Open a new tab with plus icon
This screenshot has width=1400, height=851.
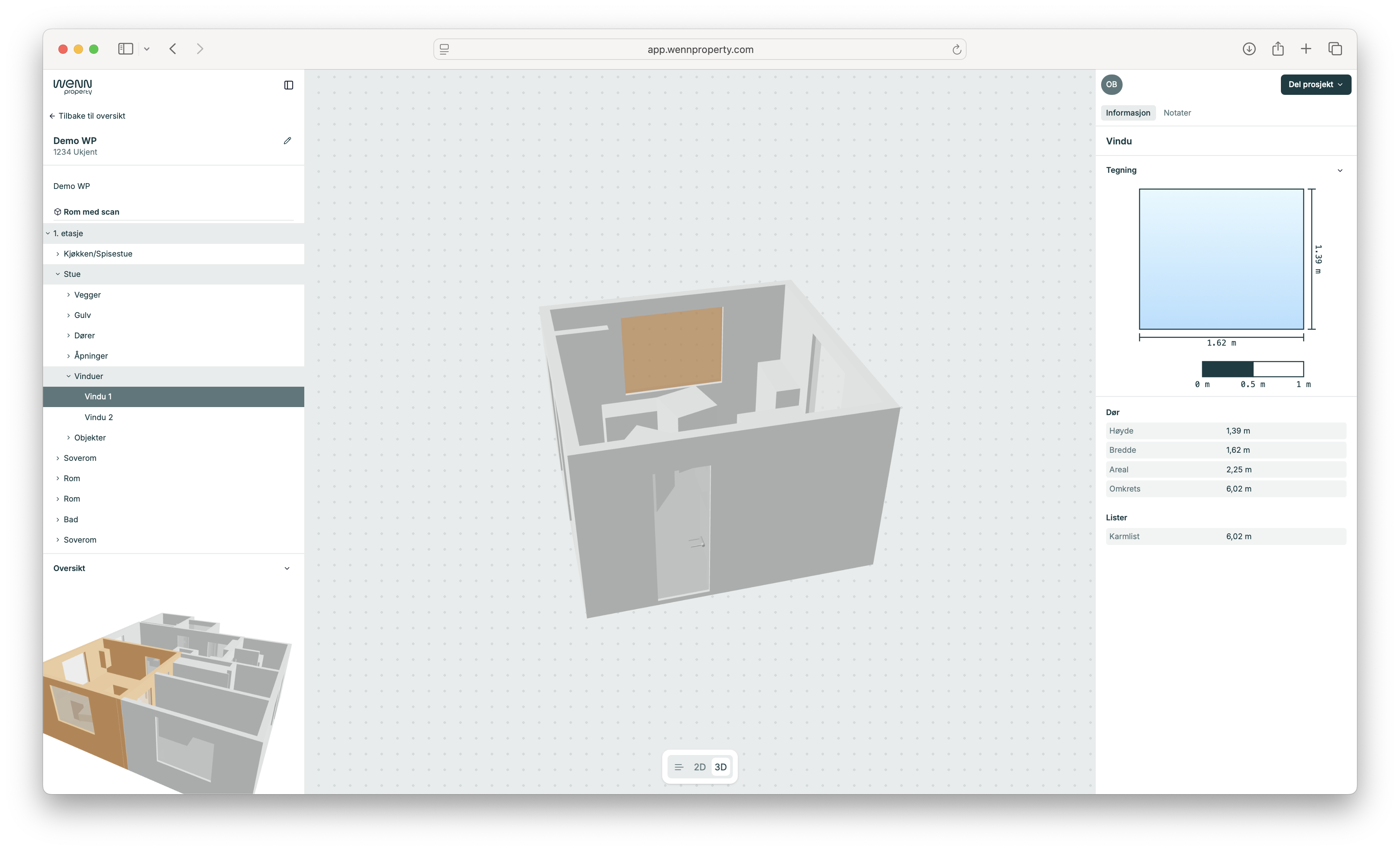coord(1306,49)
